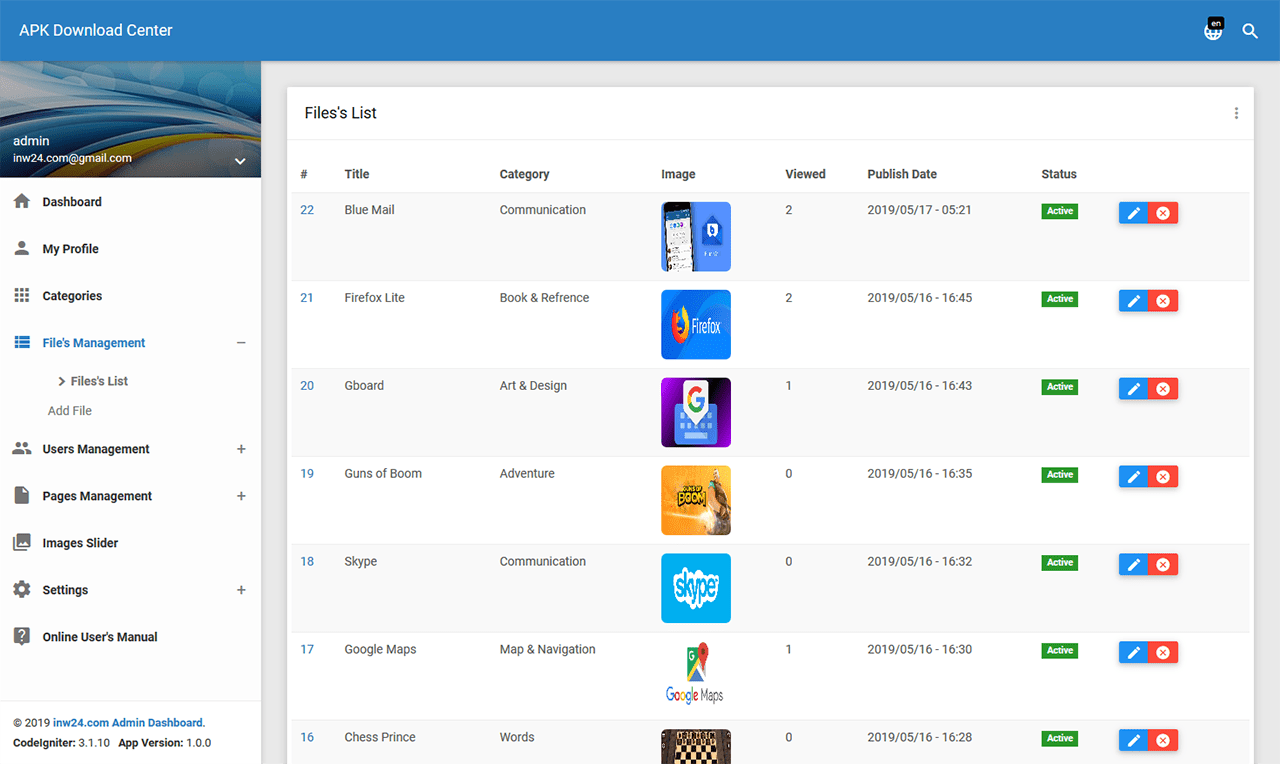Image resolution: width=1280 pixels, height=764 pixels.
Task: Click the APK Download Center title
Action: pyautogui.click(x=96, y=30)
